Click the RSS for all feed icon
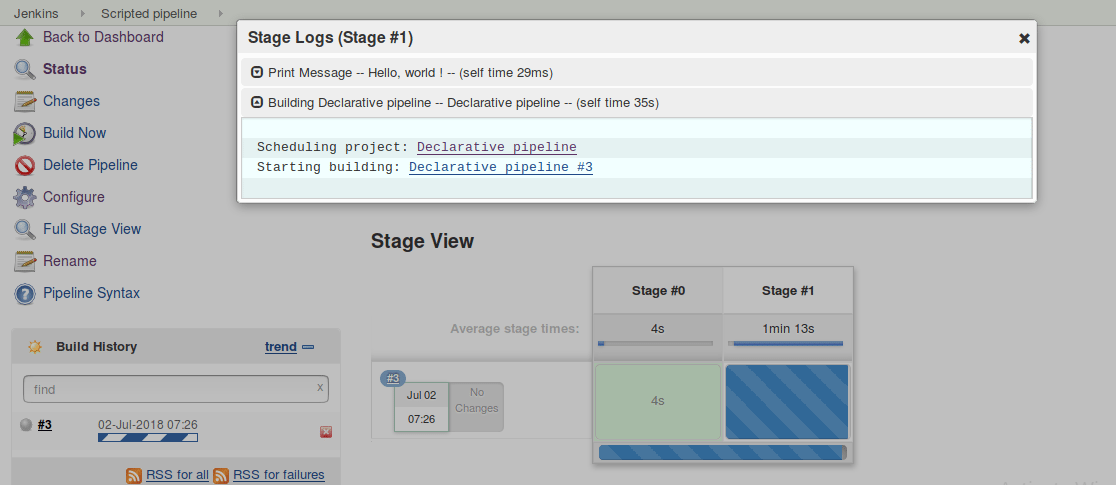 pos(134,475)
